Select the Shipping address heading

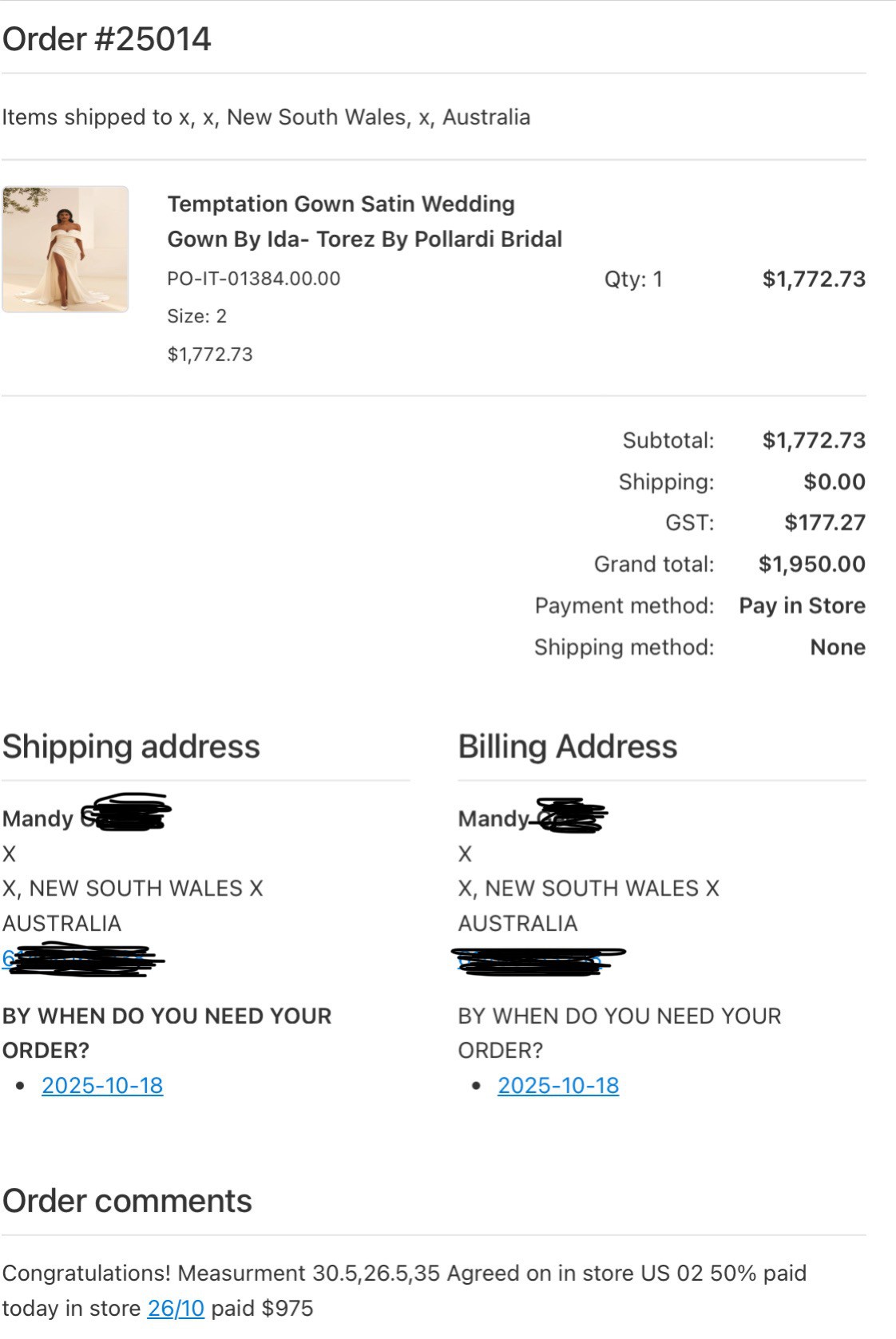[x=131, y=747]
